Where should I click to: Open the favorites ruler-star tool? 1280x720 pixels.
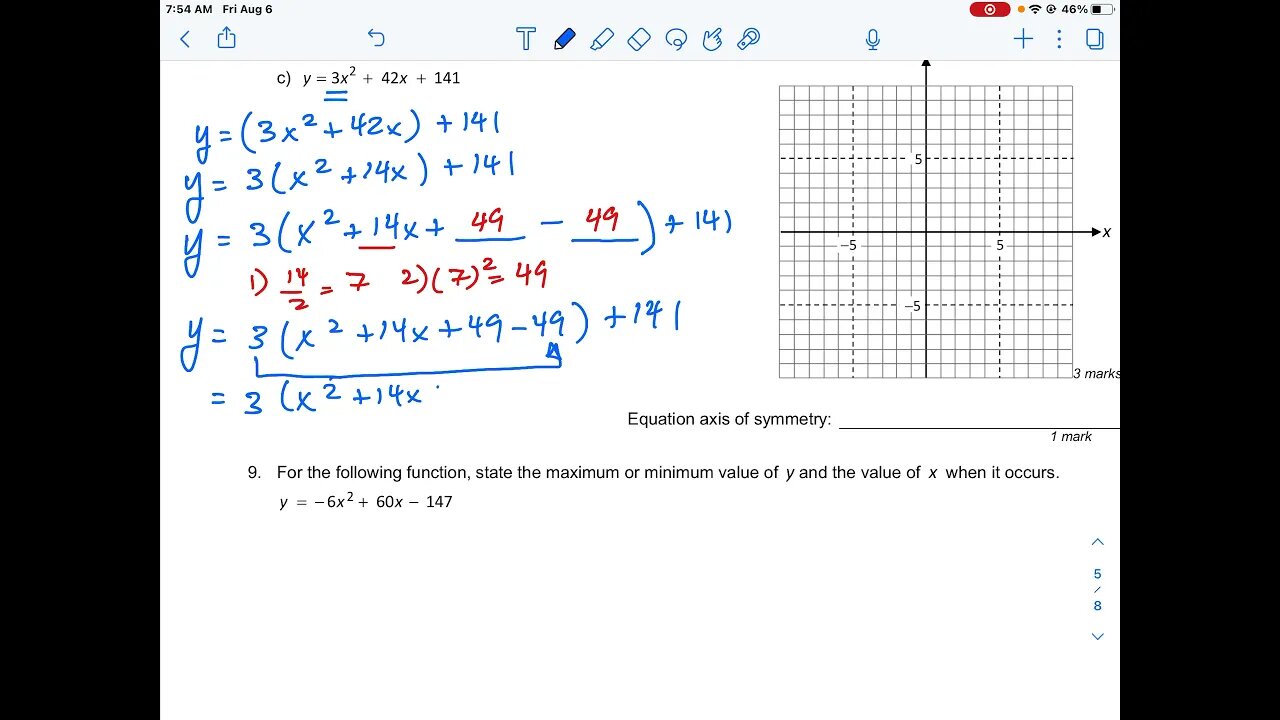pos(748,39)
